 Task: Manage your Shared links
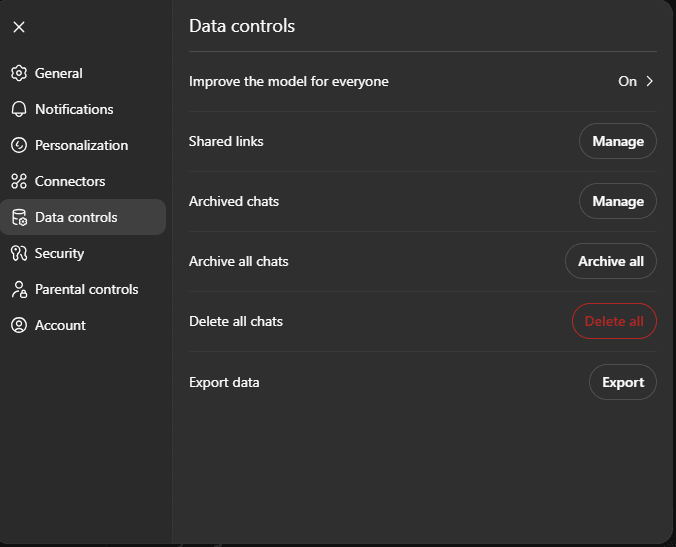[617, 141]
